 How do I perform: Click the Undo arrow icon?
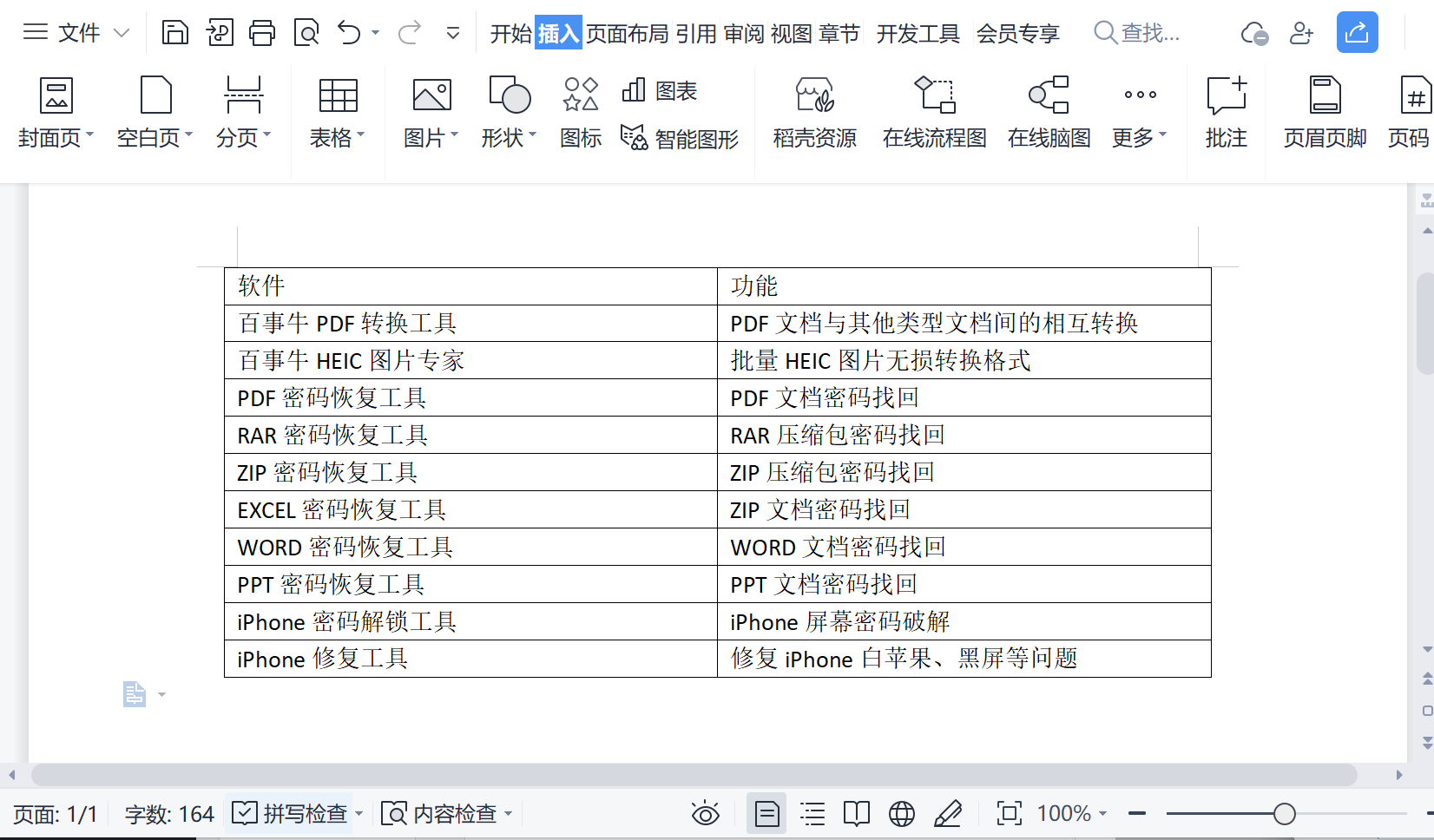pos(349,33)
